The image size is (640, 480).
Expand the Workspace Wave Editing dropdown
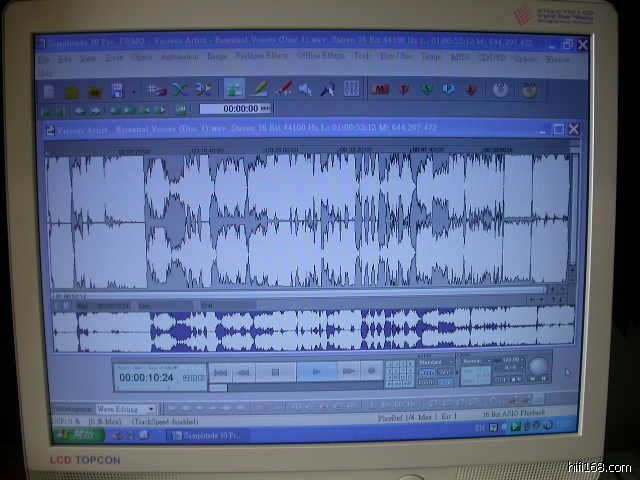(151, 409)
